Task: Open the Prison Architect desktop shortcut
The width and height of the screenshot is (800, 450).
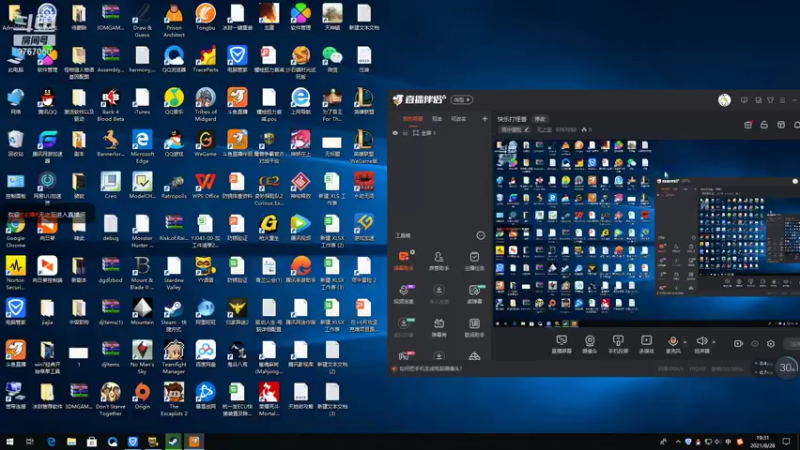Action: 173,19
